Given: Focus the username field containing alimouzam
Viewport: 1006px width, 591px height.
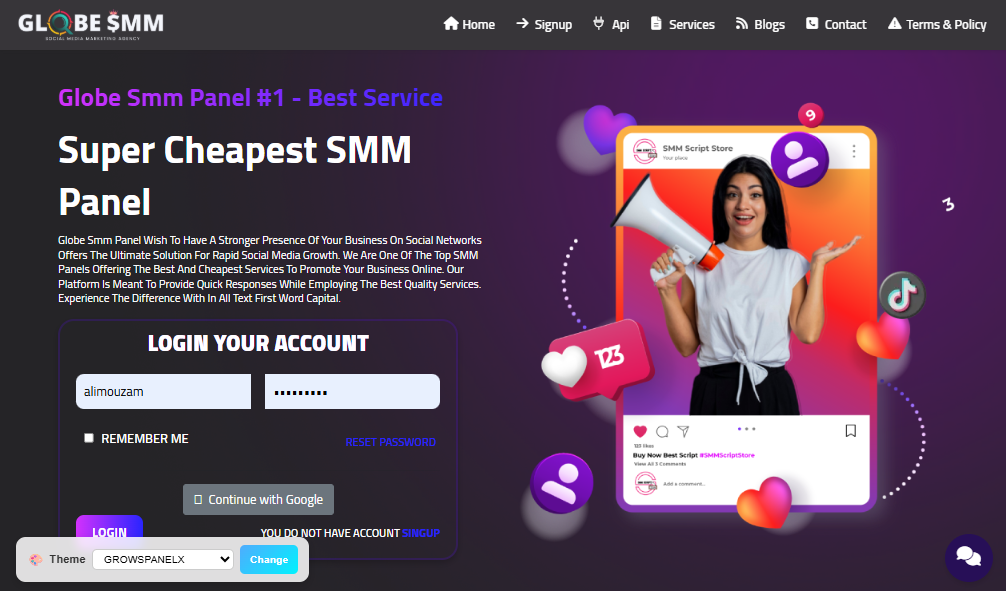Looking at the screenshot, I should (x=164, y=391).
